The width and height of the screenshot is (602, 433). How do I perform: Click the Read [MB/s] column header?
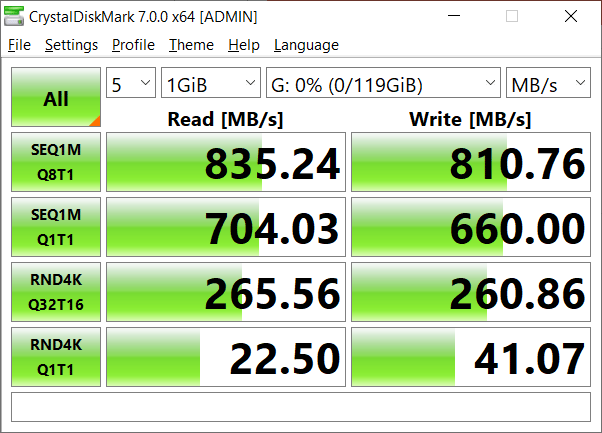point(225,119)
